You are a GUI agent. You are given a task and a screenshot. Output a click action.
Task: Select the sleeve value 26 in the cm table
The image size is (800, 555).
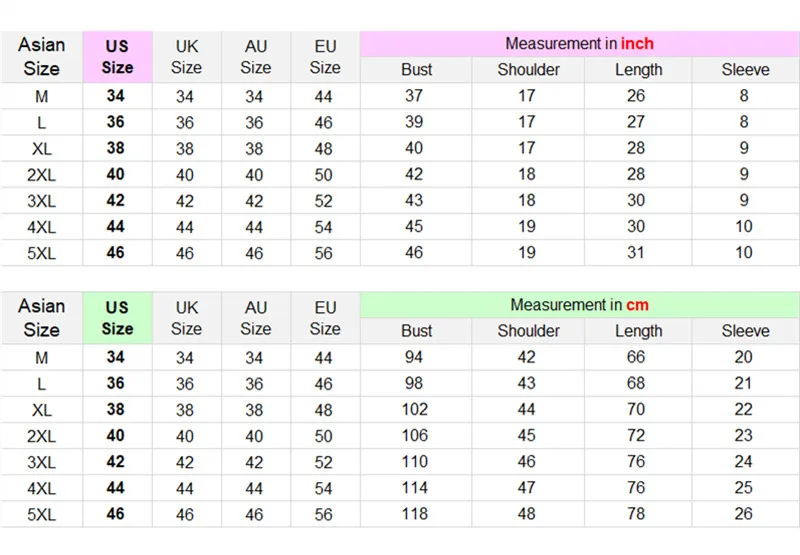(743, 514)
